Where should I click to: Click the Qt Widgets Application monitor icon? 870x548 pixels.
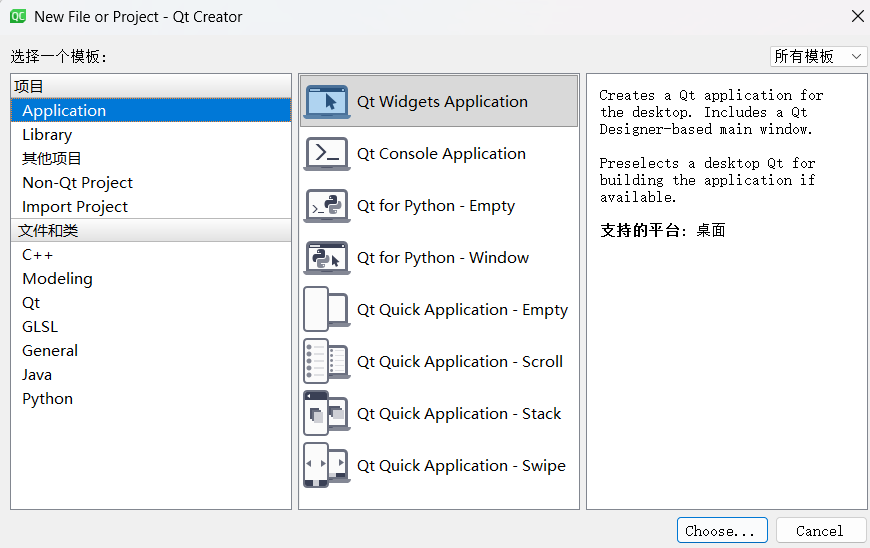tap(327, 102)
